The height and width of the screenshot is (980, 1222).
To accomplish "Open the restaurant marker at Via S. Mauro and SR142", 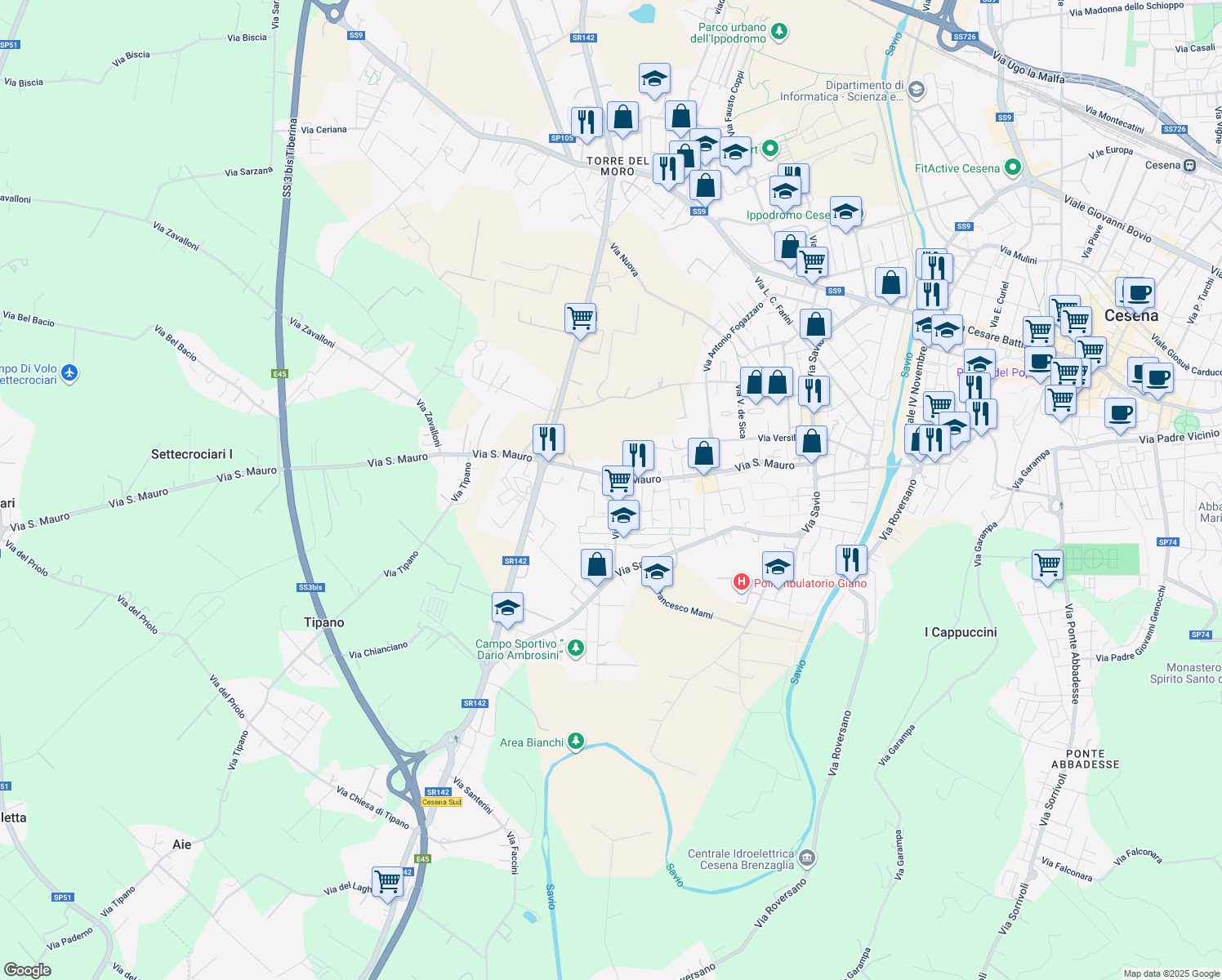I will coord(548,439).
